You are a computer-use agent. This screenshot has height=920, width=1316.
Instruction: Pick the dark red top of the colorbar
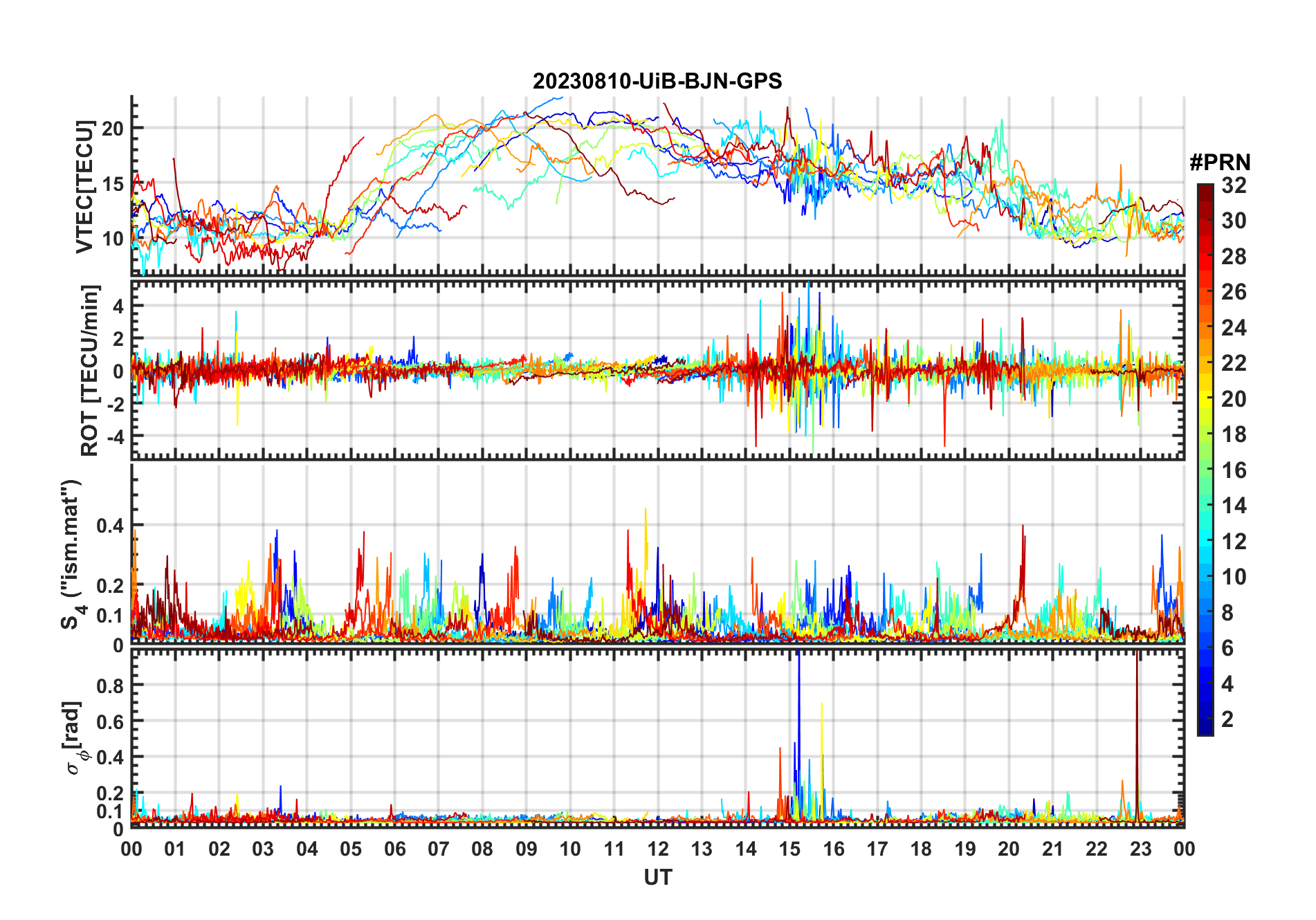pos(1205,189)
